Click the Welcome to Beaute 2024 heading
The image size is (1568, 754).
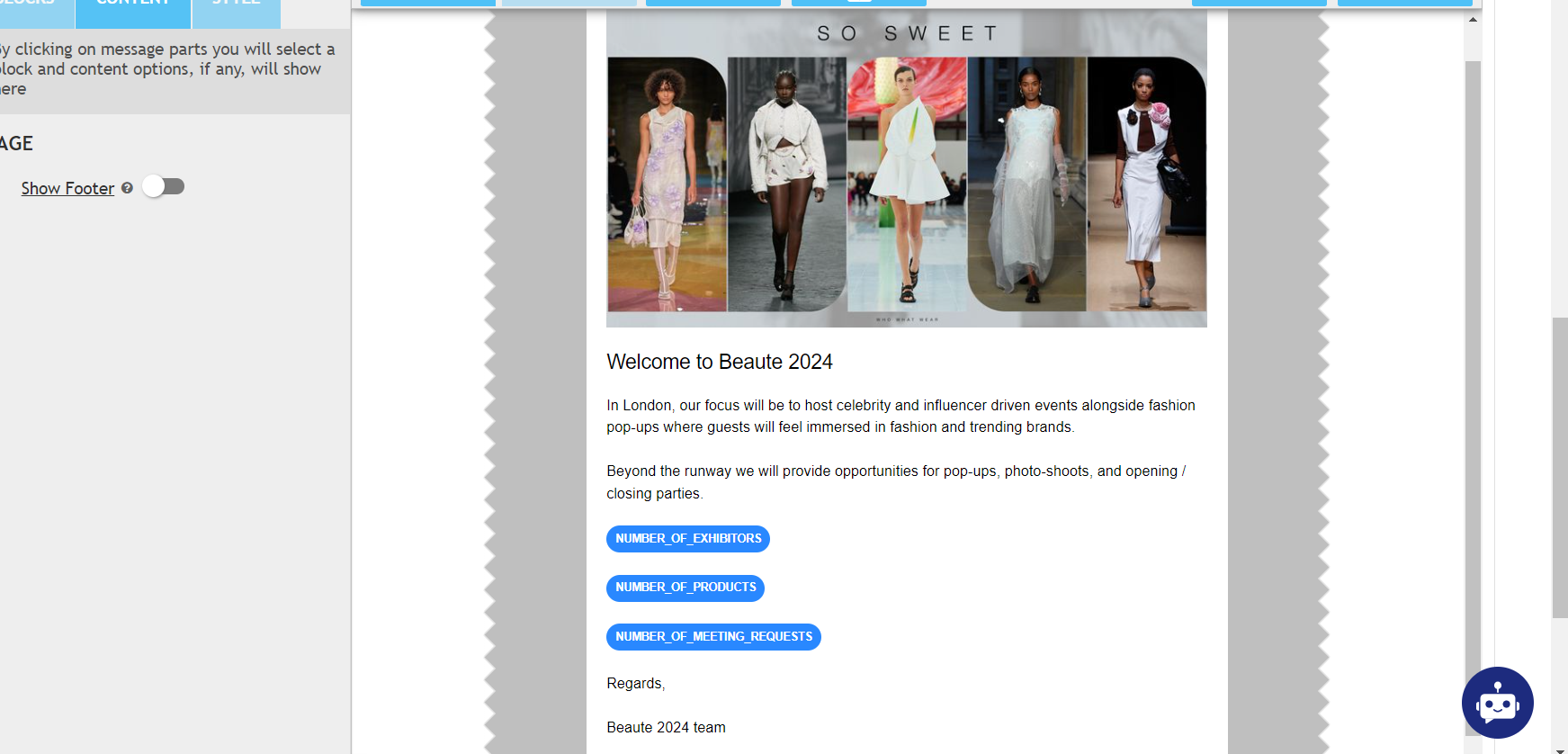(x=719, y=362)
